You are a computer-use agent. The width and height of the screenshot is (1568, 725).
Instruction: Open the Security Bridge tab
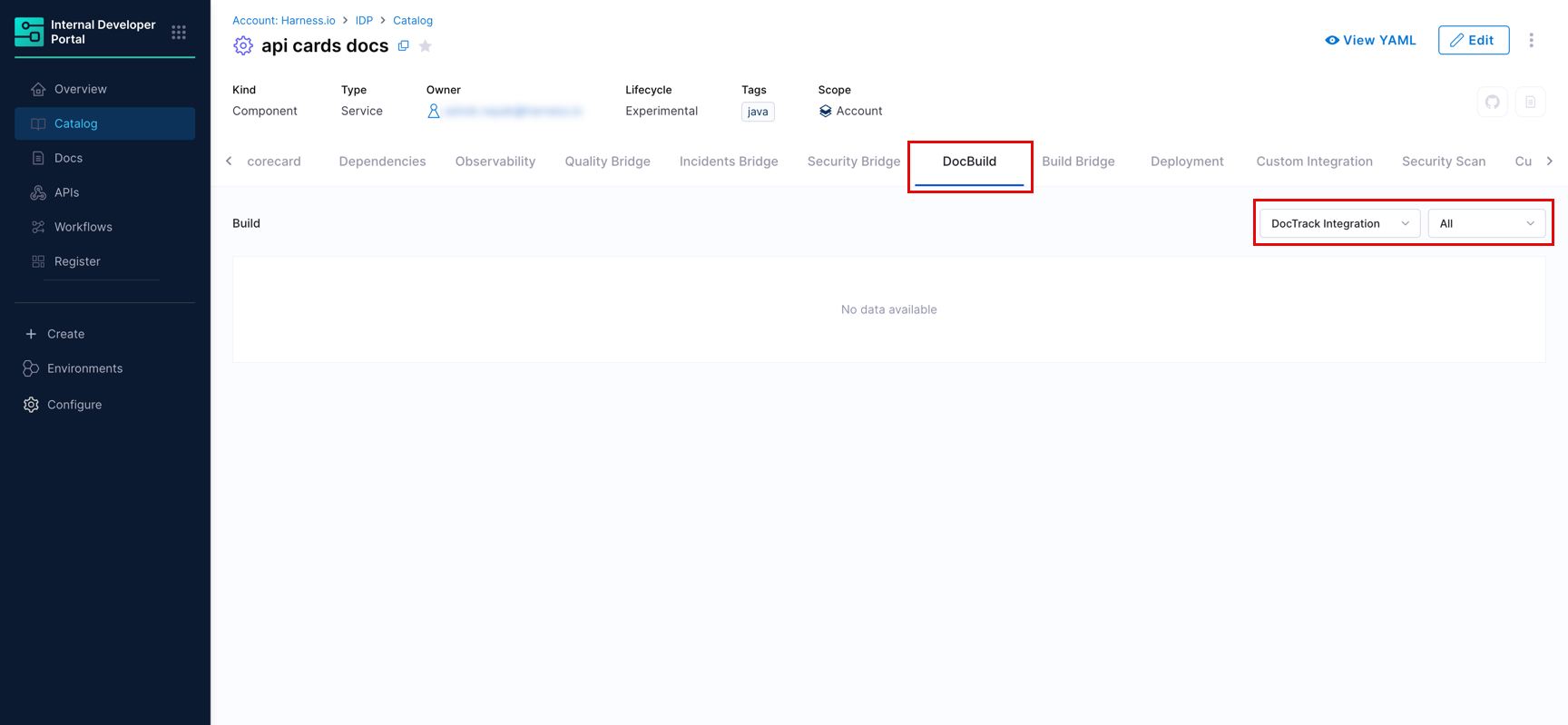(854, 162)
